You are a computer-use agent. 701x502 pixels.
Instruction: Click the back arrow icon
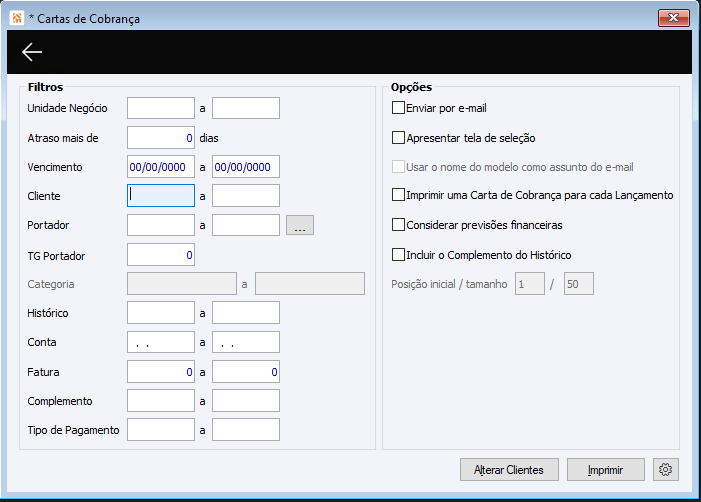[32, 52]
